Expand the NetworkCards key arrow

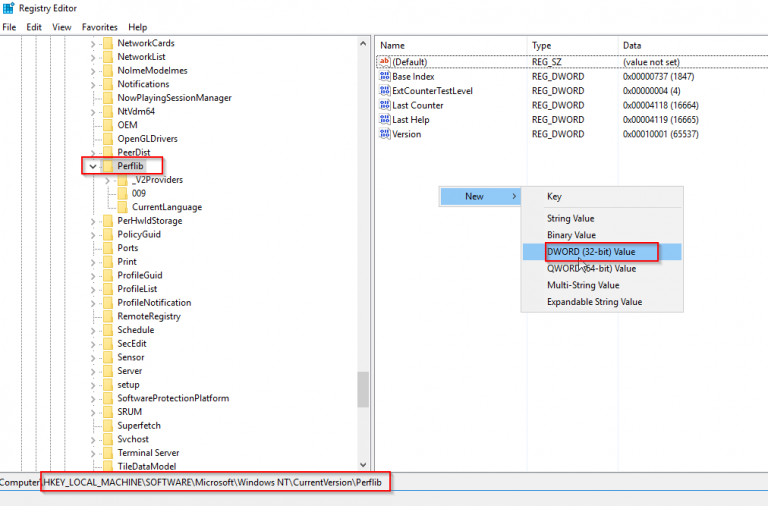pyautogui.click(x=92, y=44)
